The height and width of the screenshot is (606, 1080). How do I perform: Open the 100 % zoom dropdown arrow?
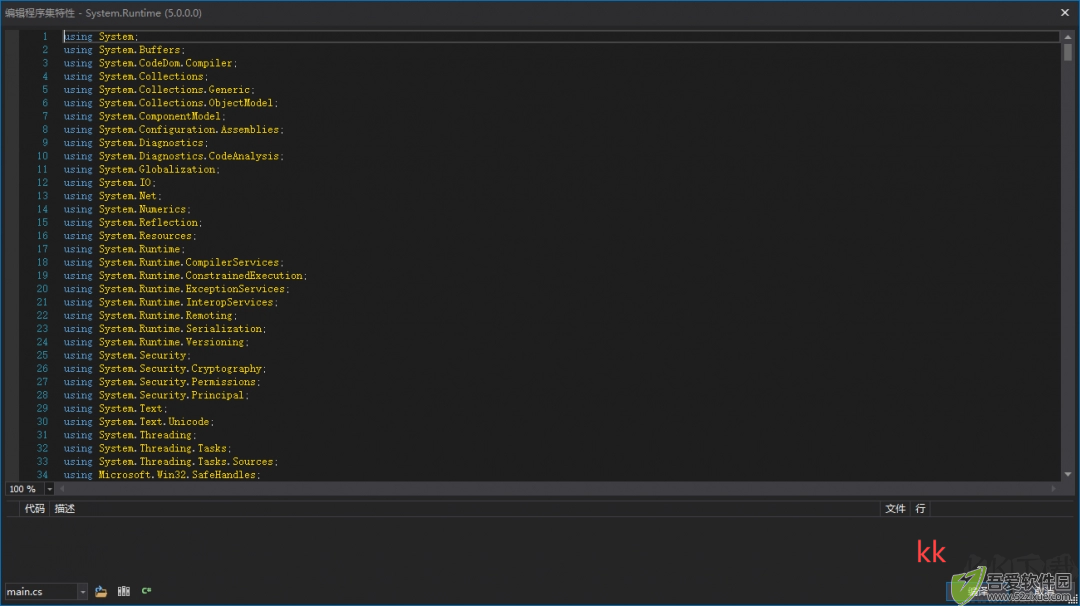click(49, 489)
